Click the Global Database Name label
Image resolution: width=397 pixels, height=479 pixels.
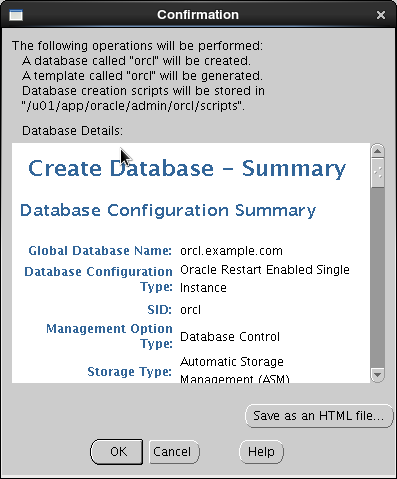(100, 251)
